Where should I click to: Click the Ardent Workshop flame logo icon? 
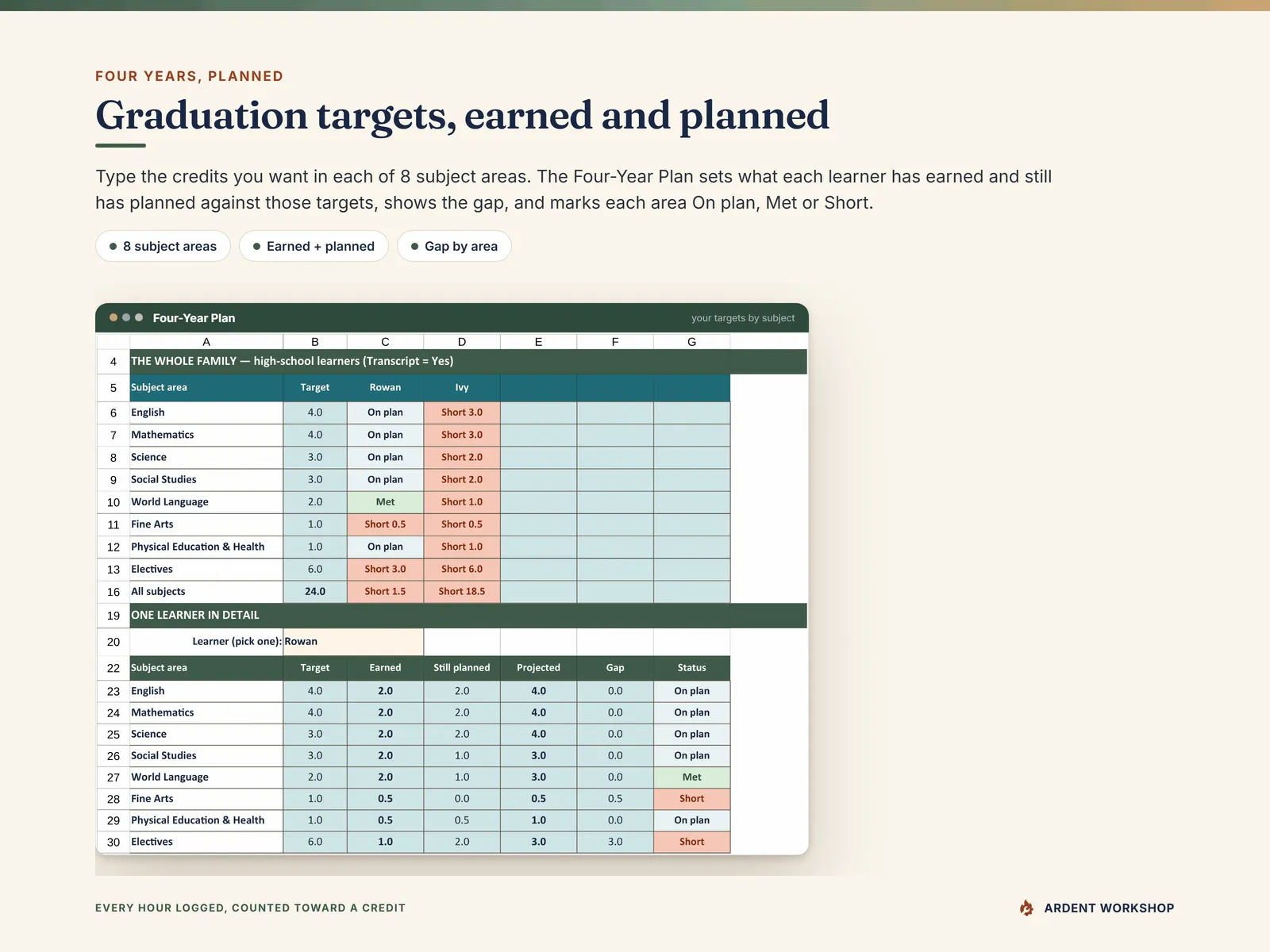pos(1026,908)
